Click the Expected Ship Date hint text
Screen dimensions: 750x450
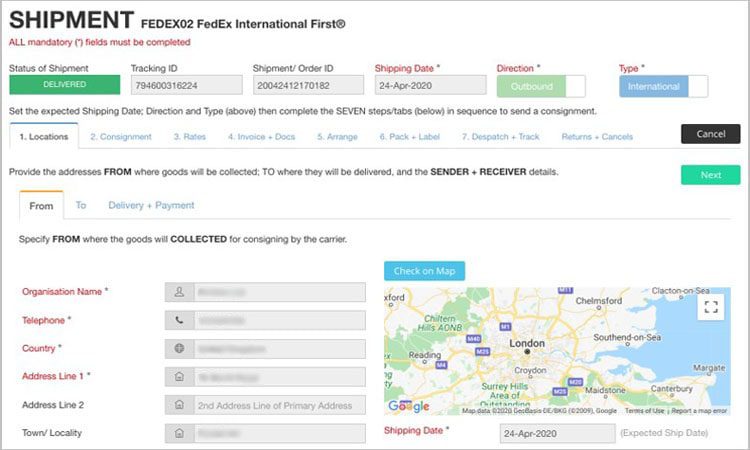[664, 433]
